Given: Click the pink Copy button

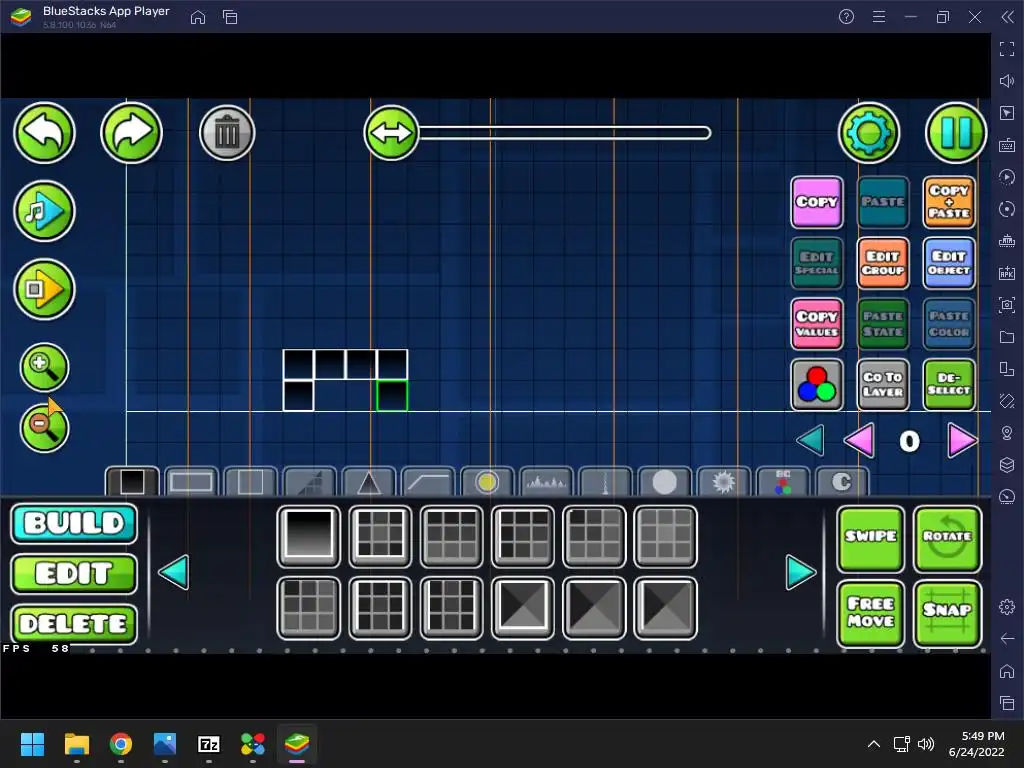Looking at the screenshot, I should coord(816,202).
